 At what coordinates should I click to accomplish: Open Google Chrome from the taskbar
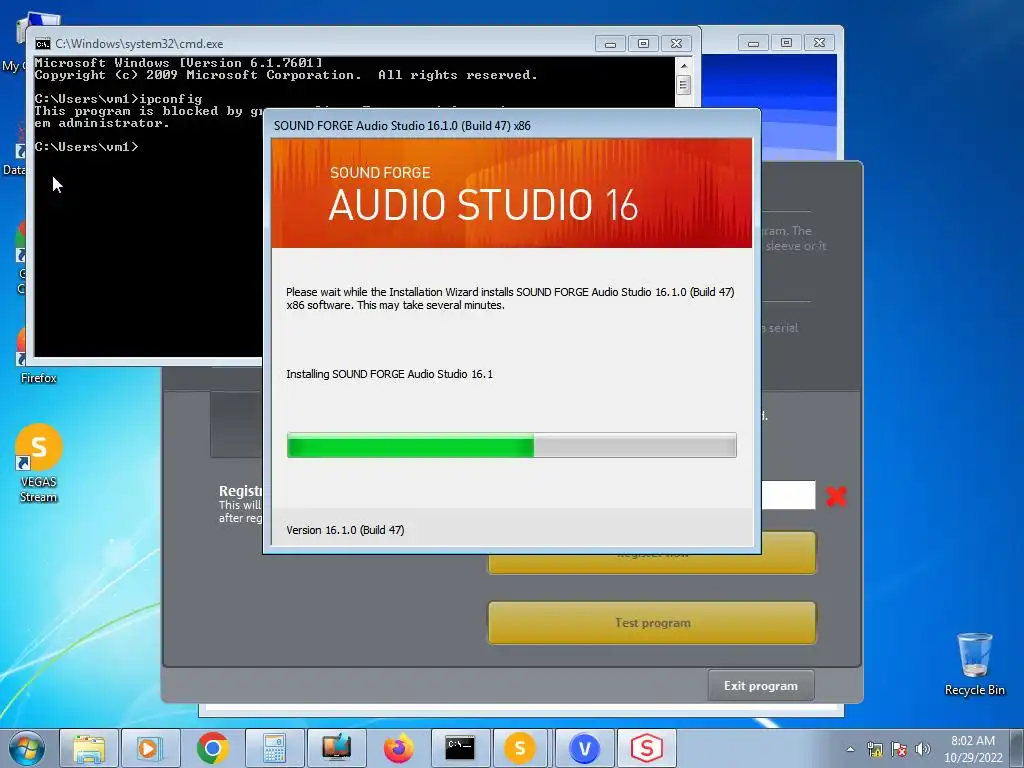212,748
